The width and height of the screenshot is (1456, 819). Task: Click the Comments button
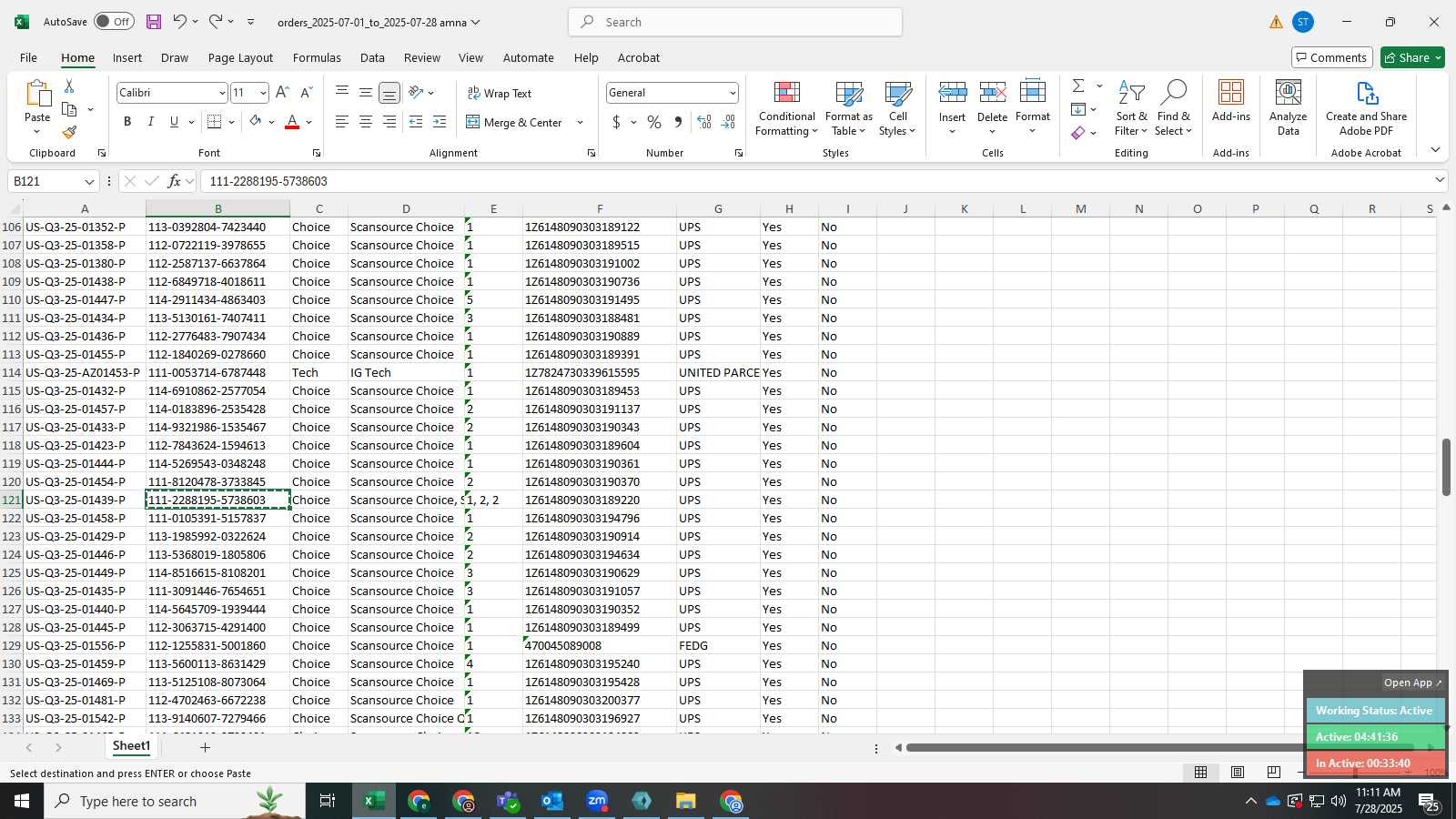1331,57
